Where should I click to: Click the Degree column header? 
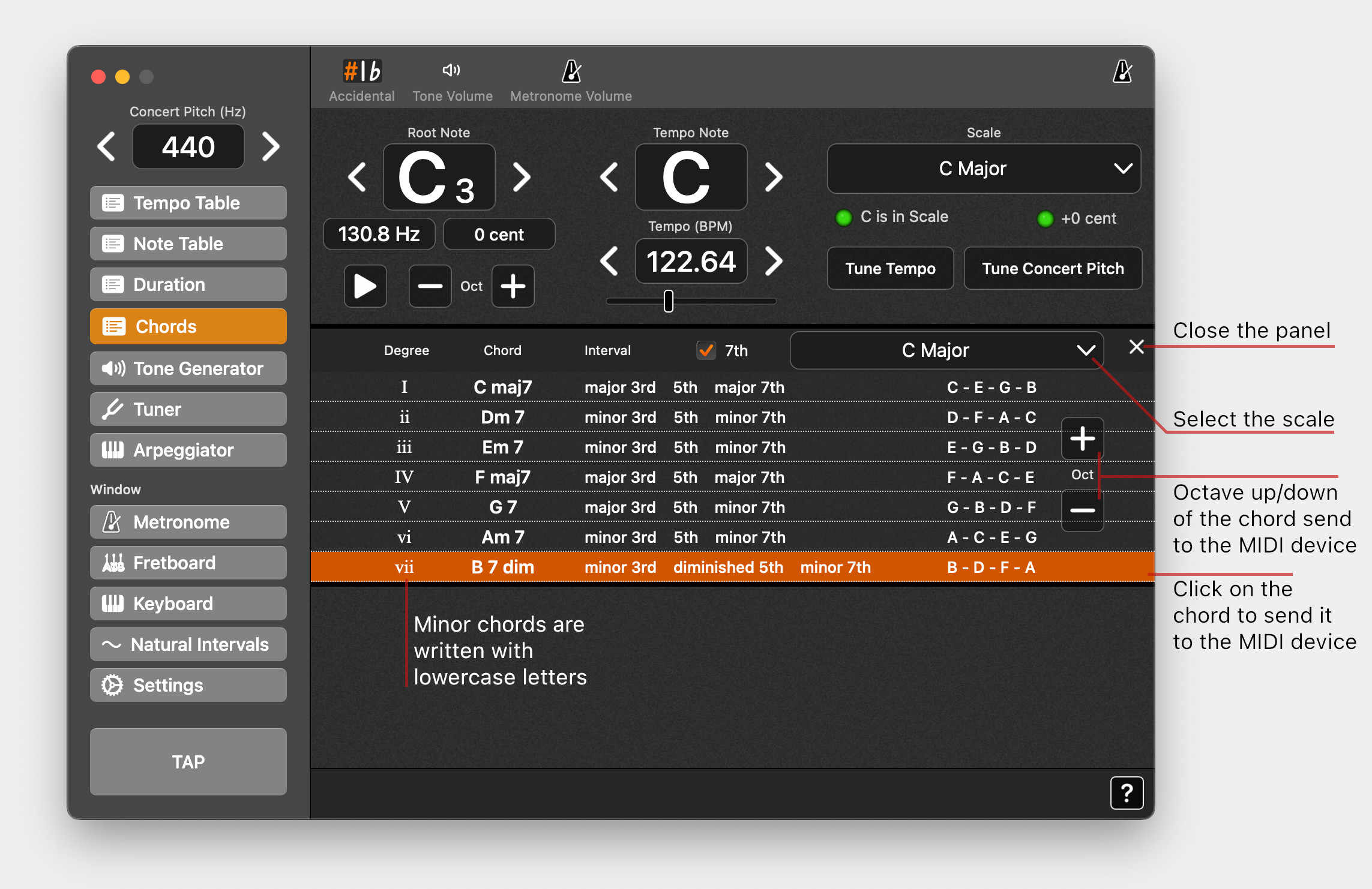click(x=406, y=350)
